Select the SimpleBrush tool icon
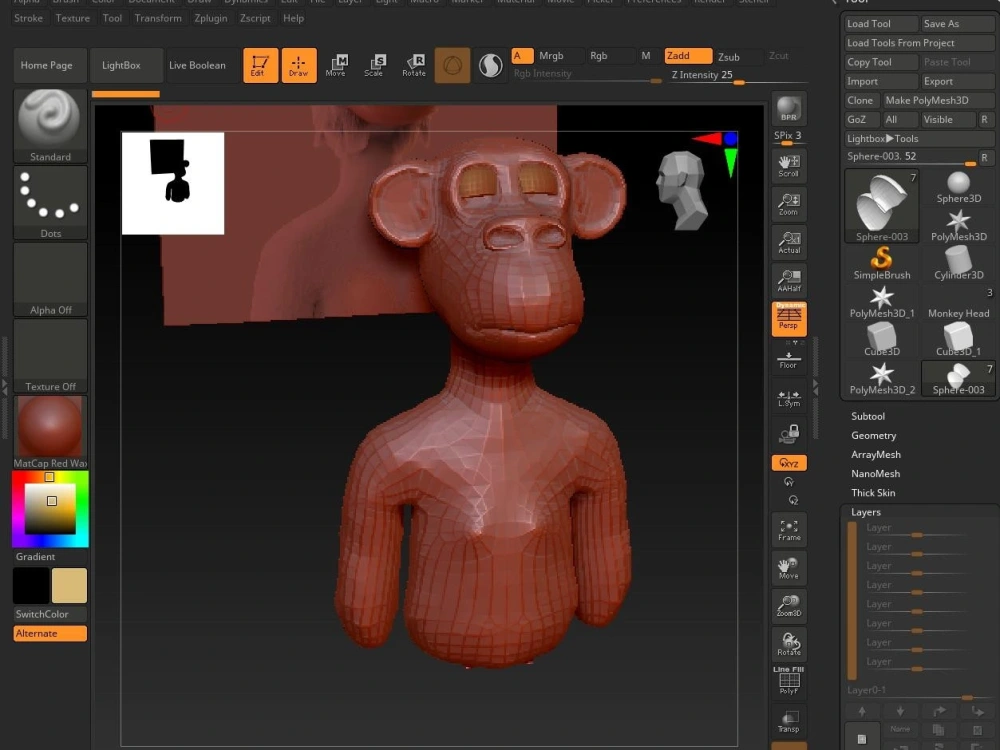Viewport: 1000px width, 750px height. coord(882,263)
